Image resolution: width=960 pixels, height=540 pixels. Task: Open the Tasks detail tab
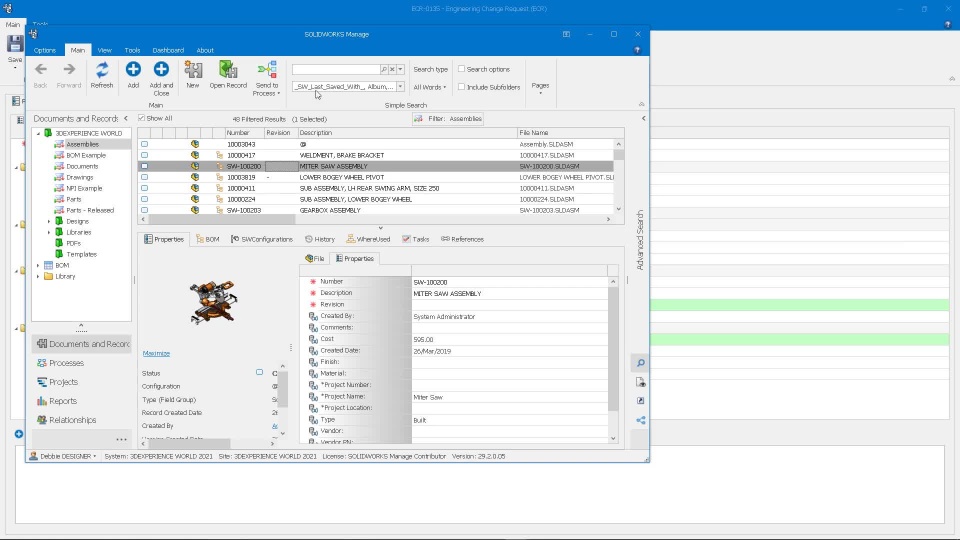point(416,239)
